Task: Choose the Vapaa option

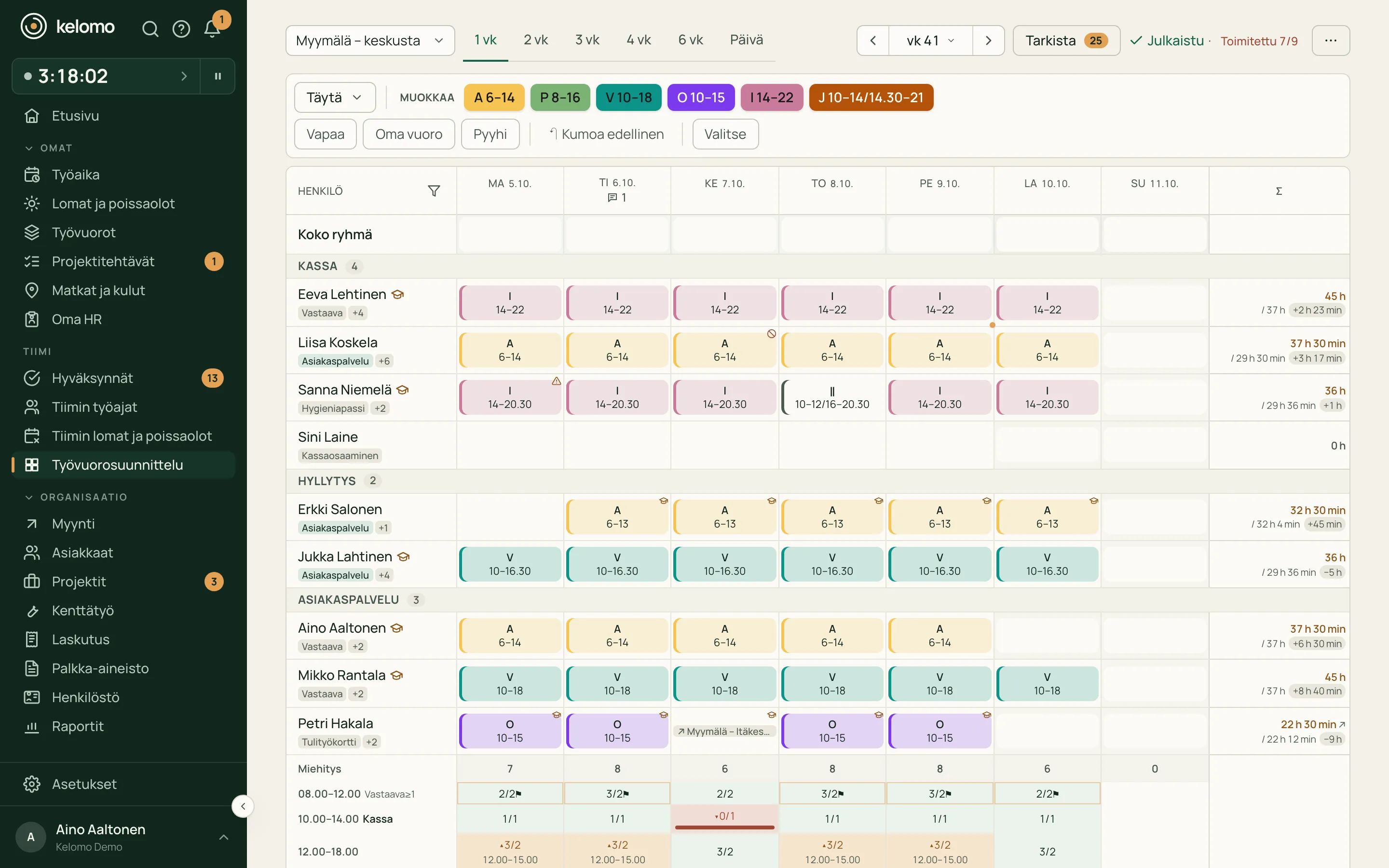Action: pyautogui.click(x=326, y=135)
